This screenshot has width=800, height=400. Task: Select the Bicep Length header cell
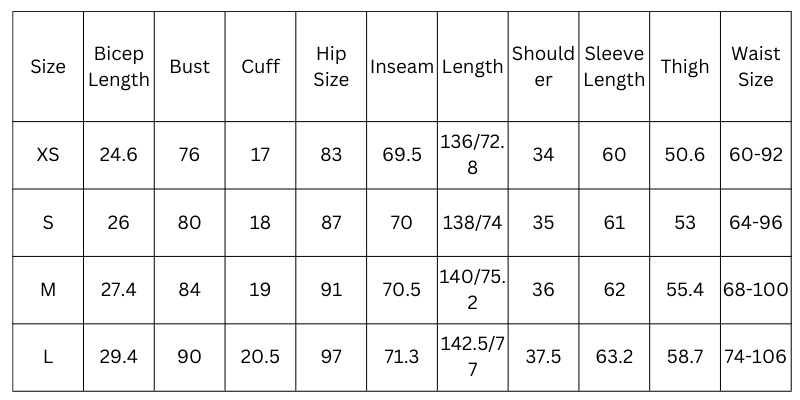[118, 67]
